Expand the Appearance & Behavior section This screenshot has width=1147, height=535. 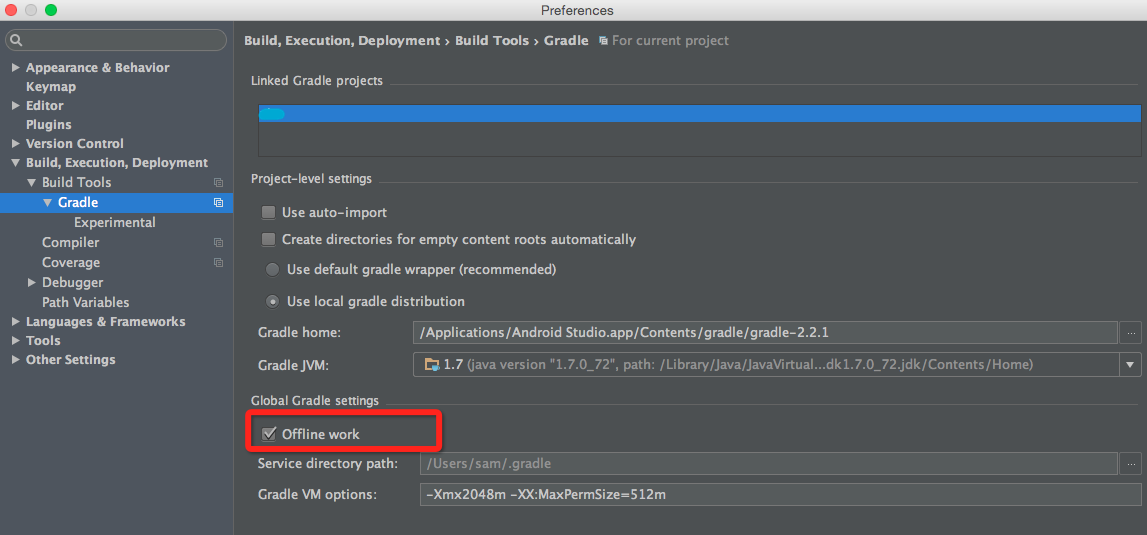pos(15,68)
